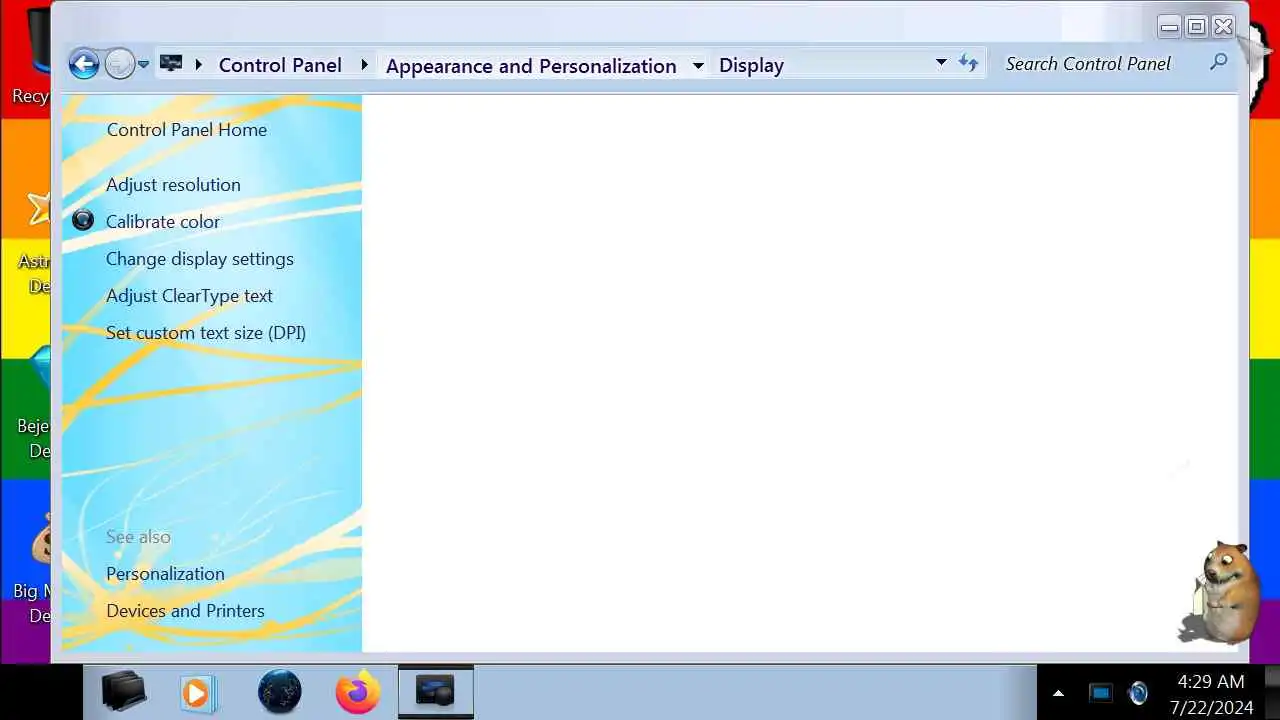Screen dimensions: 1280x720
Task: Select Control Panel breadcrumb
Action: 280,65
